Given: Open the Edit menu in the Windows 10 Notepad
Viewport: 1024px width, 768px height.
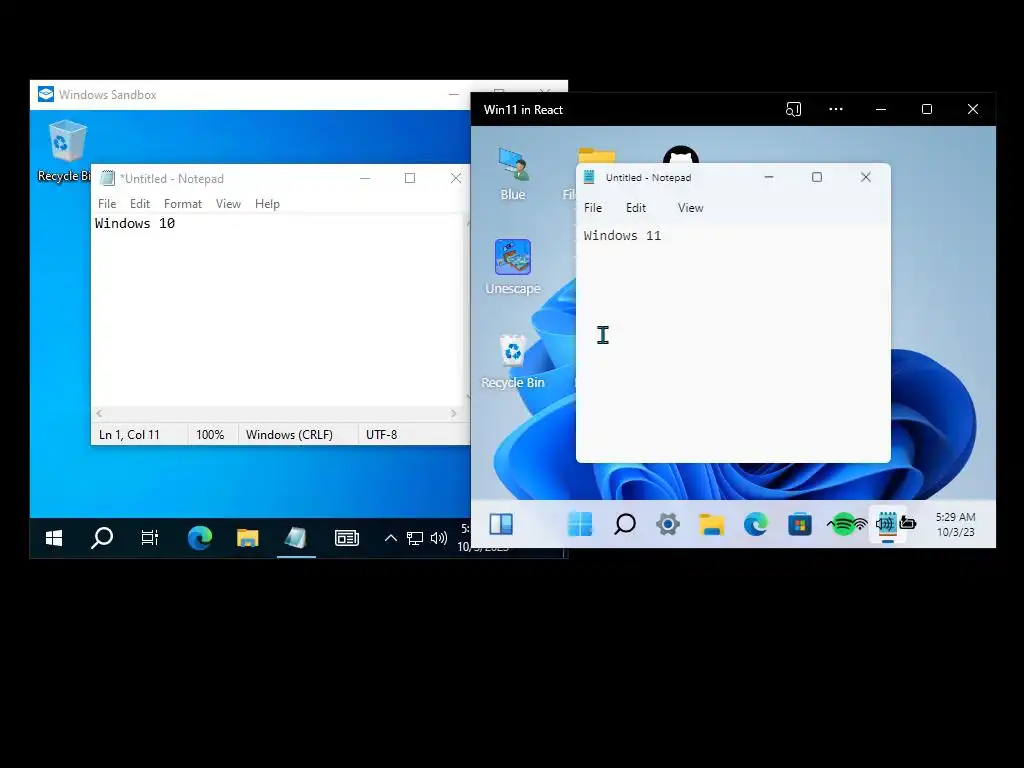Looking at the screenshot, I should pos(140,204).
